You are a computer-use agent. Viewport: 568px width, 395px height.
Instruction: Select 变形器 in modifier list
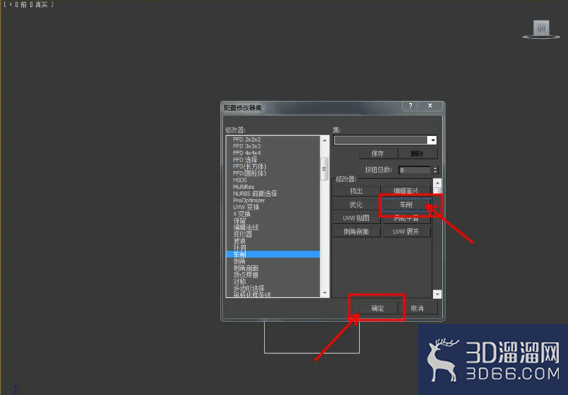click(243, 234)
